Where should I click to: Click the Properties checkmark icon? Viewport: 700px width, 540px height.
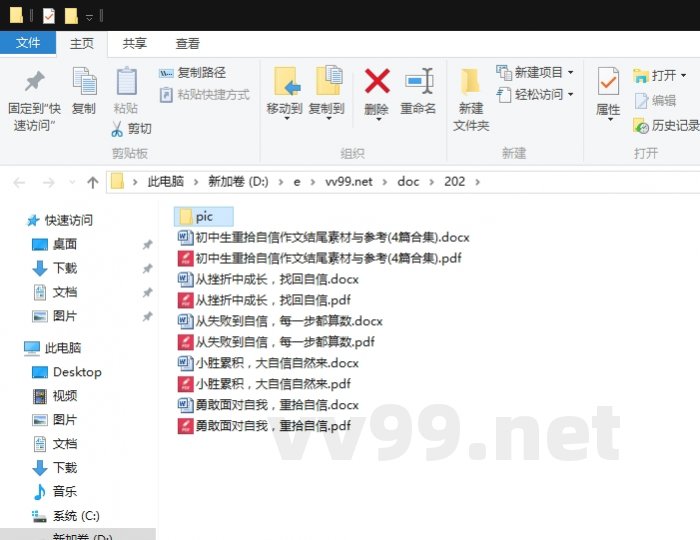tap(608, 81)
